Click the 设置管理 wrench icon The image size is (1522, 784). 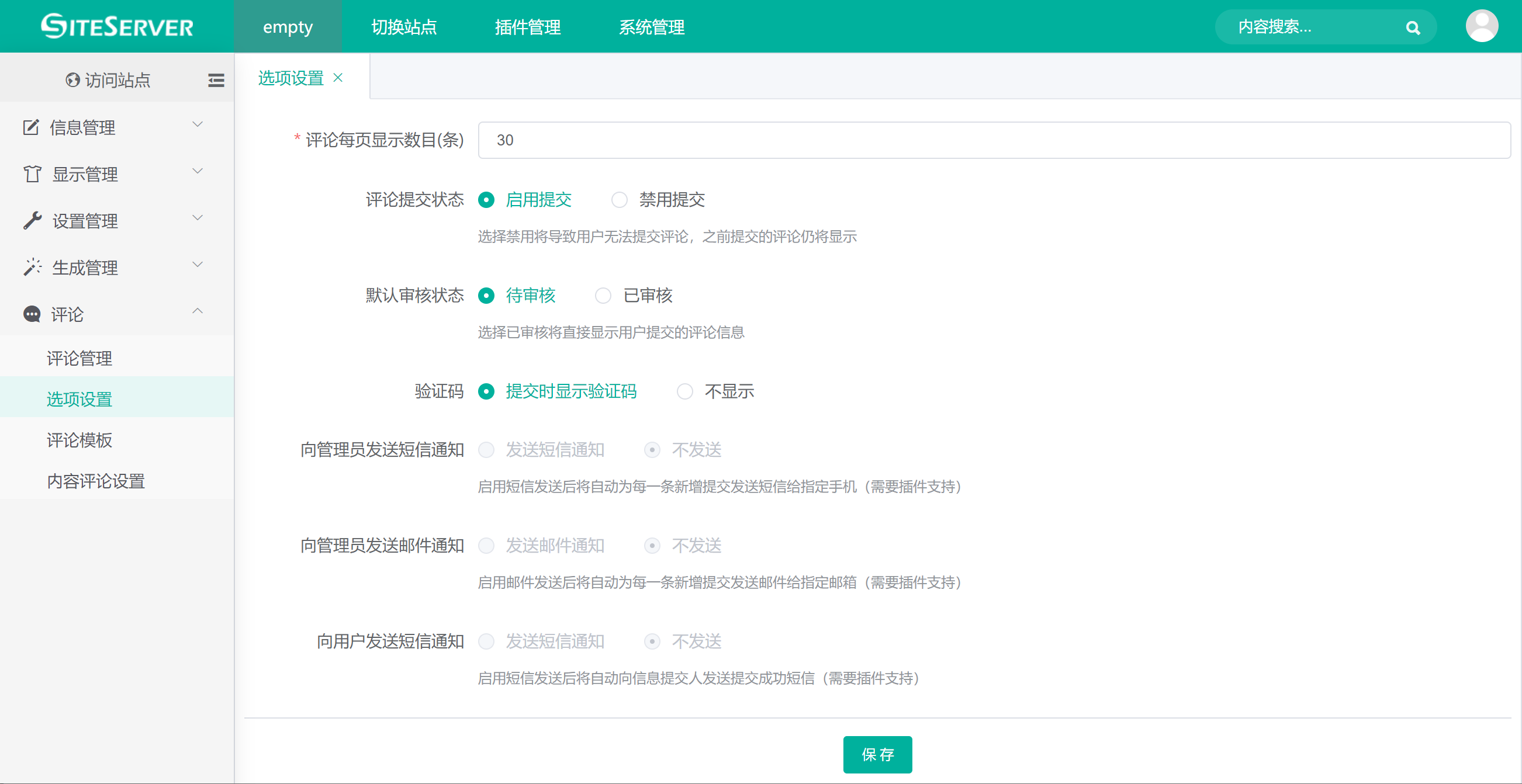coord(33,221)
